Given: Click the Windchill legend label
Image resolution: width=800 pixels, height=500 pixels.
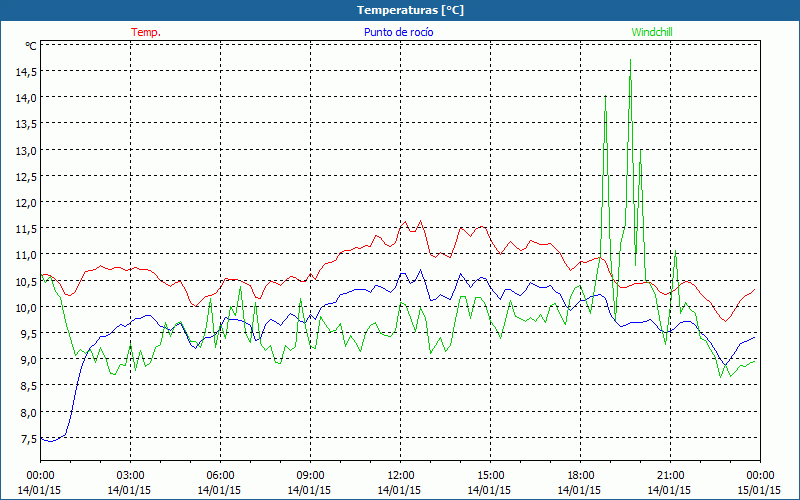Looking at the screenshot, I should [x=652, y=32].
